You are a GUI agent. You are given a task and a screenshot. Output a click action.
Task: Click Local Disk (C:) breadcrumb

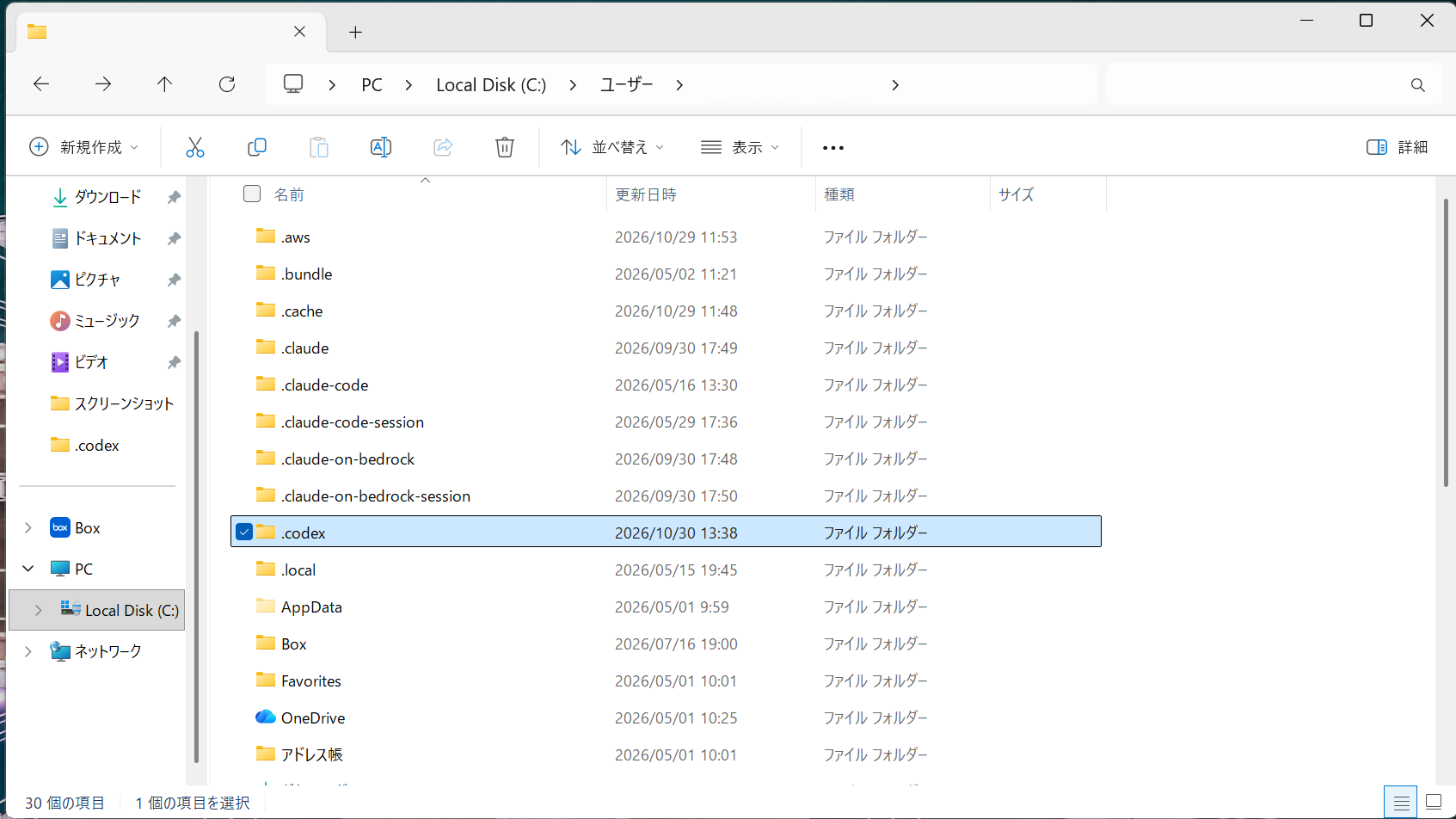tap(491, 85)
